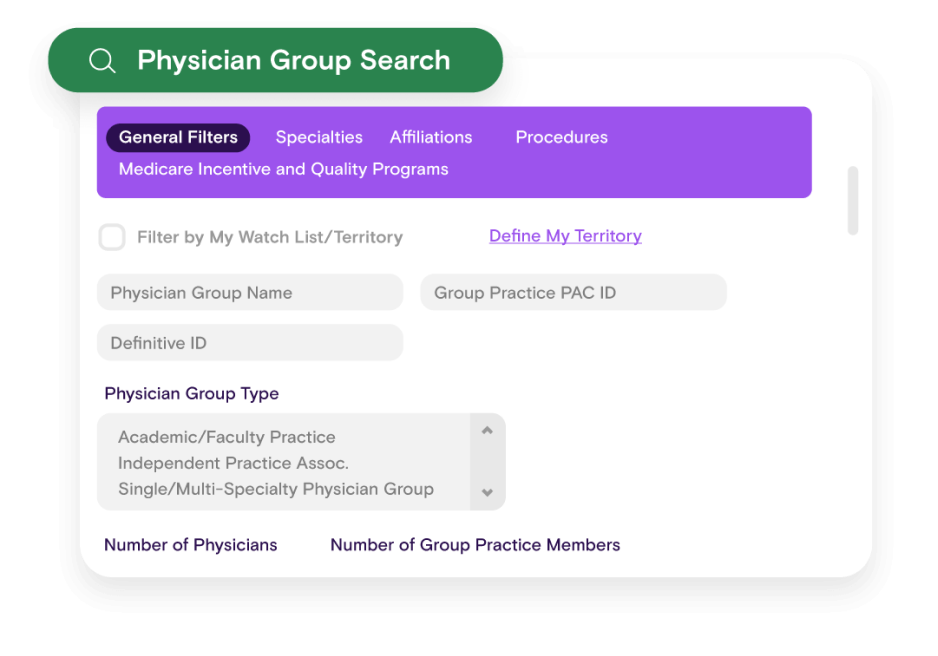
Task: Switch to the Specialties tab
Action: [319, 138]
